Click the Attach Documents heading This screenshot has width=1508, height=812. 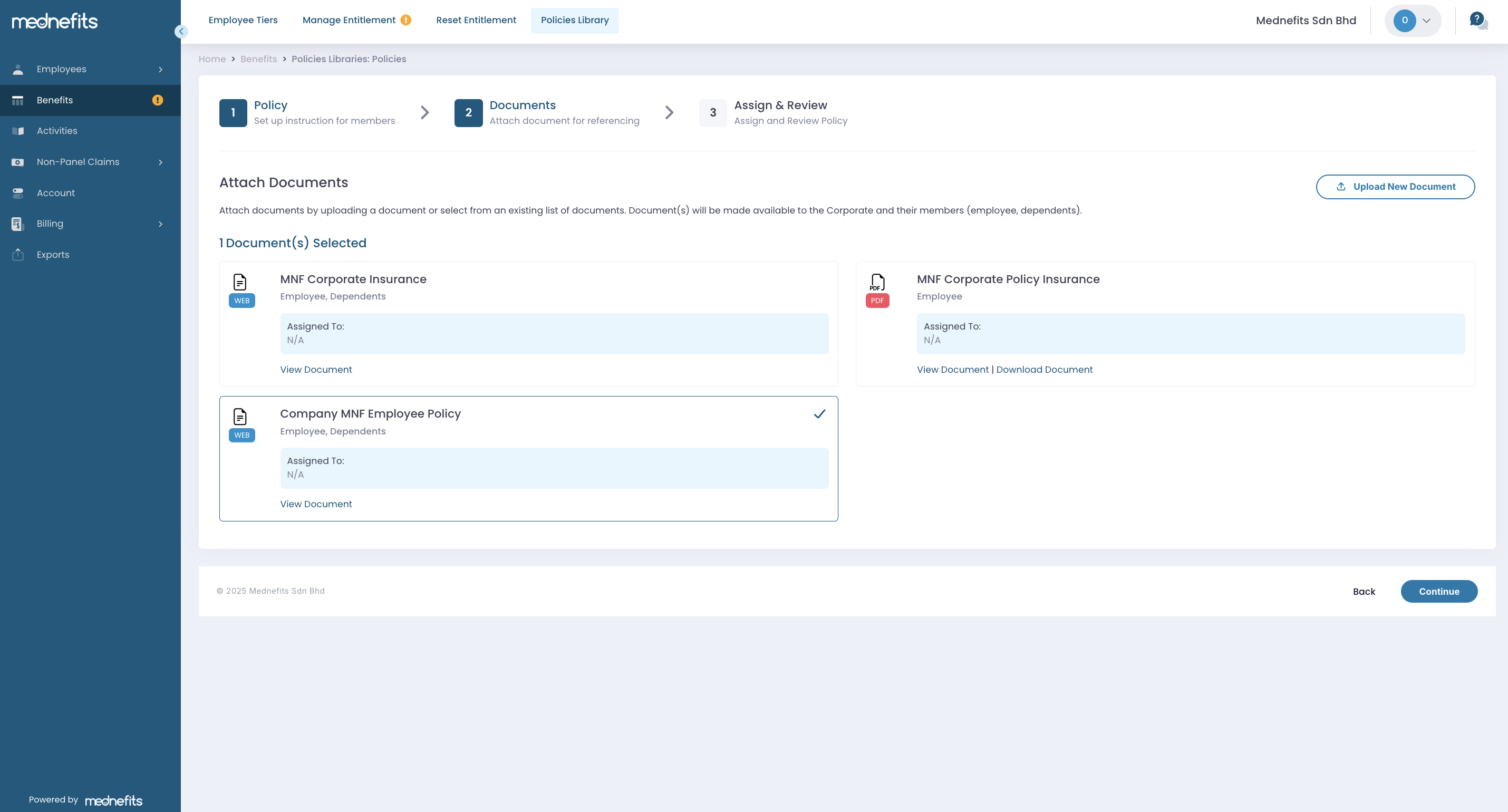pyautogui.click(x=284, y=182)
